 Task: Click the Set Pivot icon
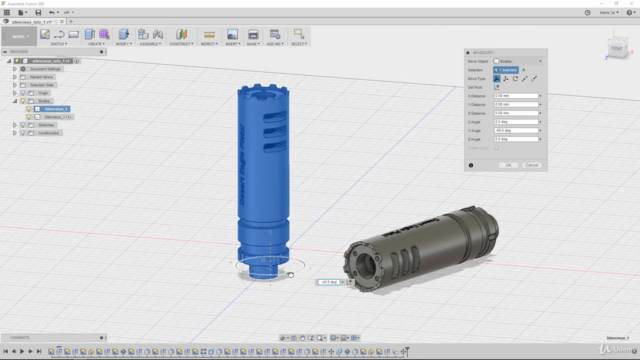497,87
